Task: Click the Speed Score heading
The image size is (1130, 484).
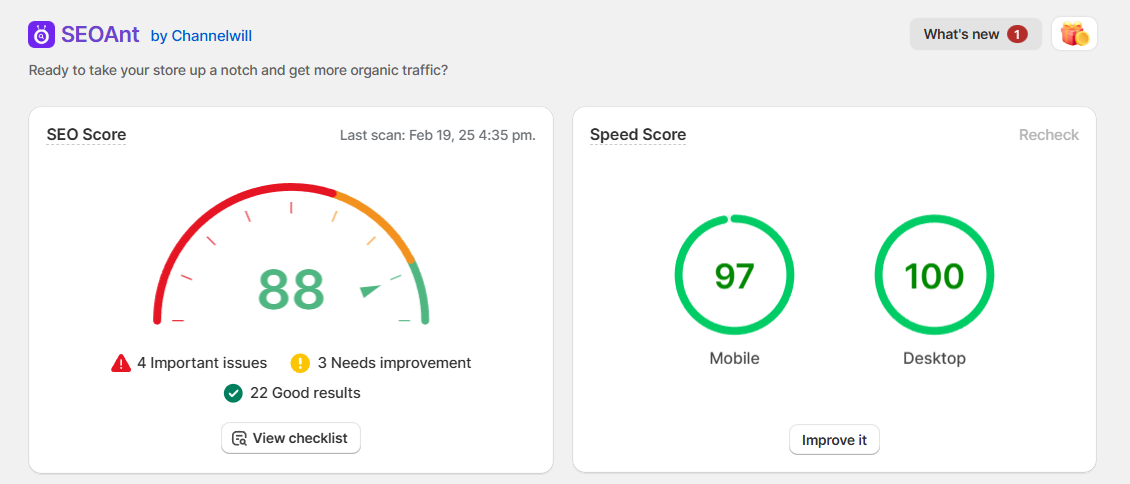Action: [637, 135]
